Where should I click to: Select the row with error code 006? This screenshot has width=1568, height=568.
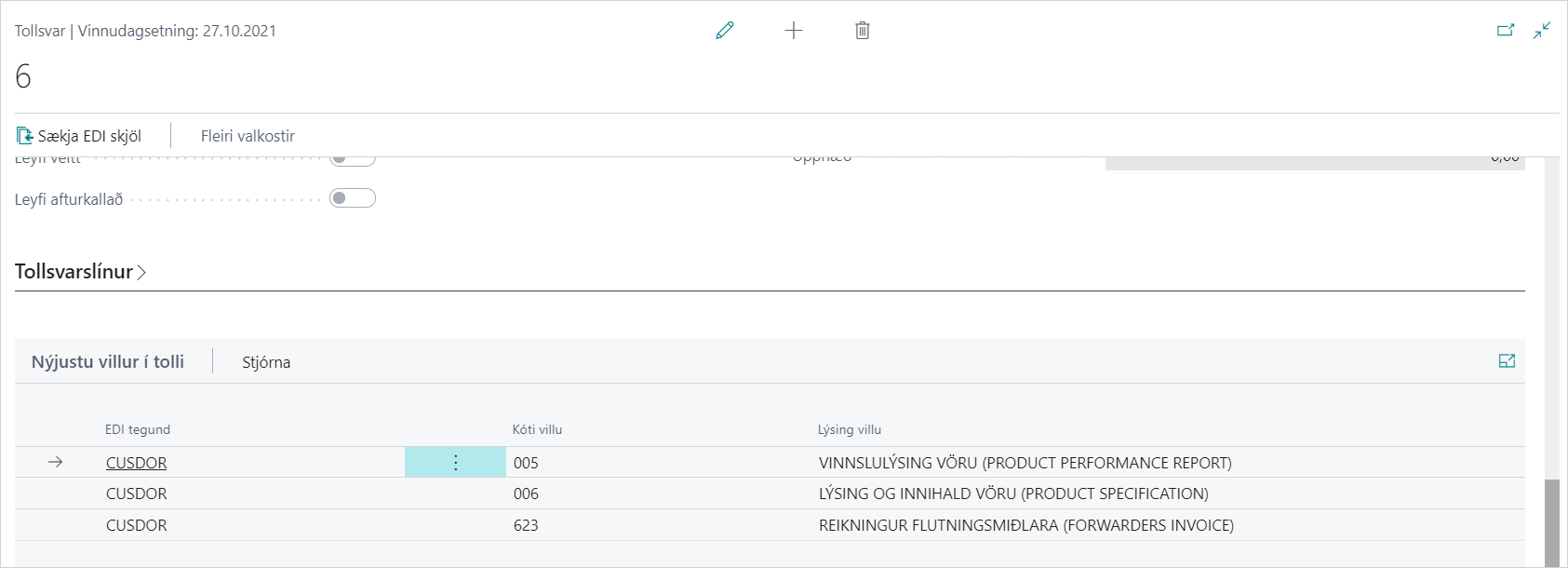[x=526, y=494]
